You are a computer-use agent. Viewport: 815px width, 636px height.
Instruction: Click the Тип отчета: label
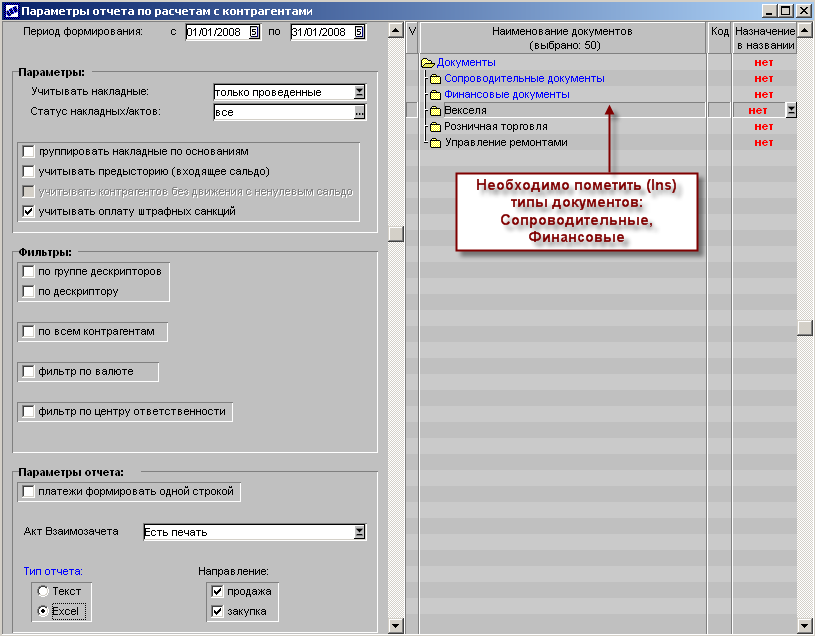(x=53, y=572)
